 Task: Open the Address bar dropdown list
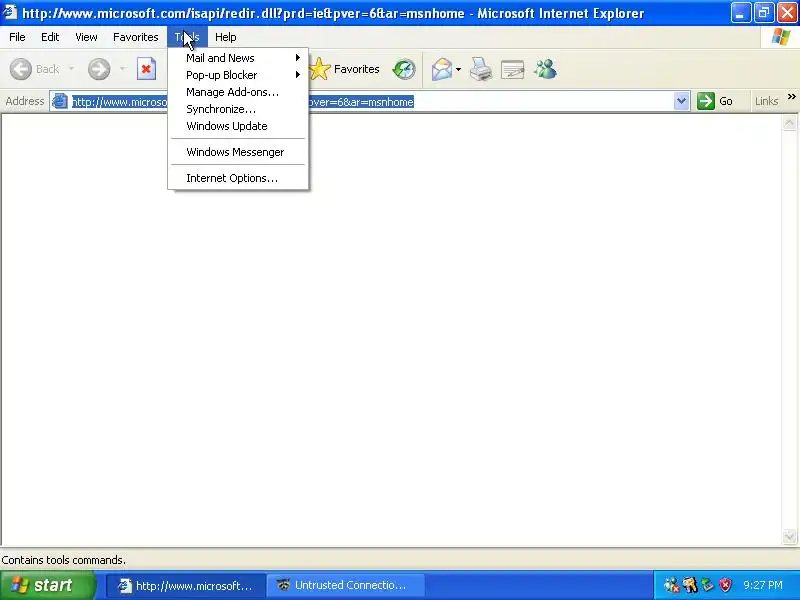coord(681,101)
